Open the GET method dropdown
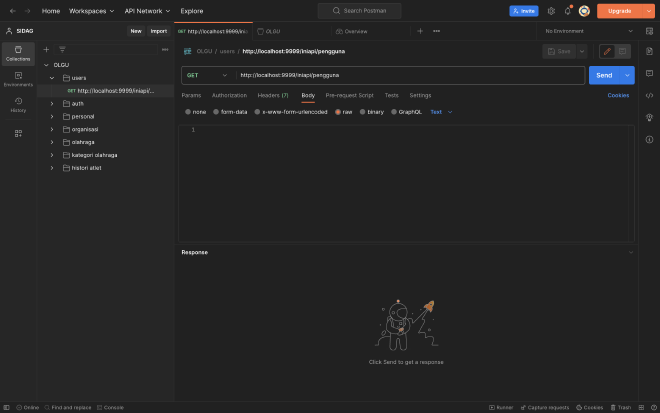This screenshot has width=660, height=413. 207,75
